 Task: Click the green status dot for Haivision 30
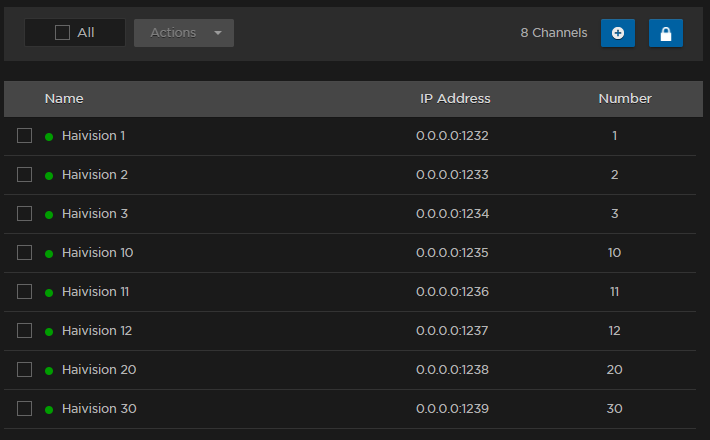[x=49, y=410]
